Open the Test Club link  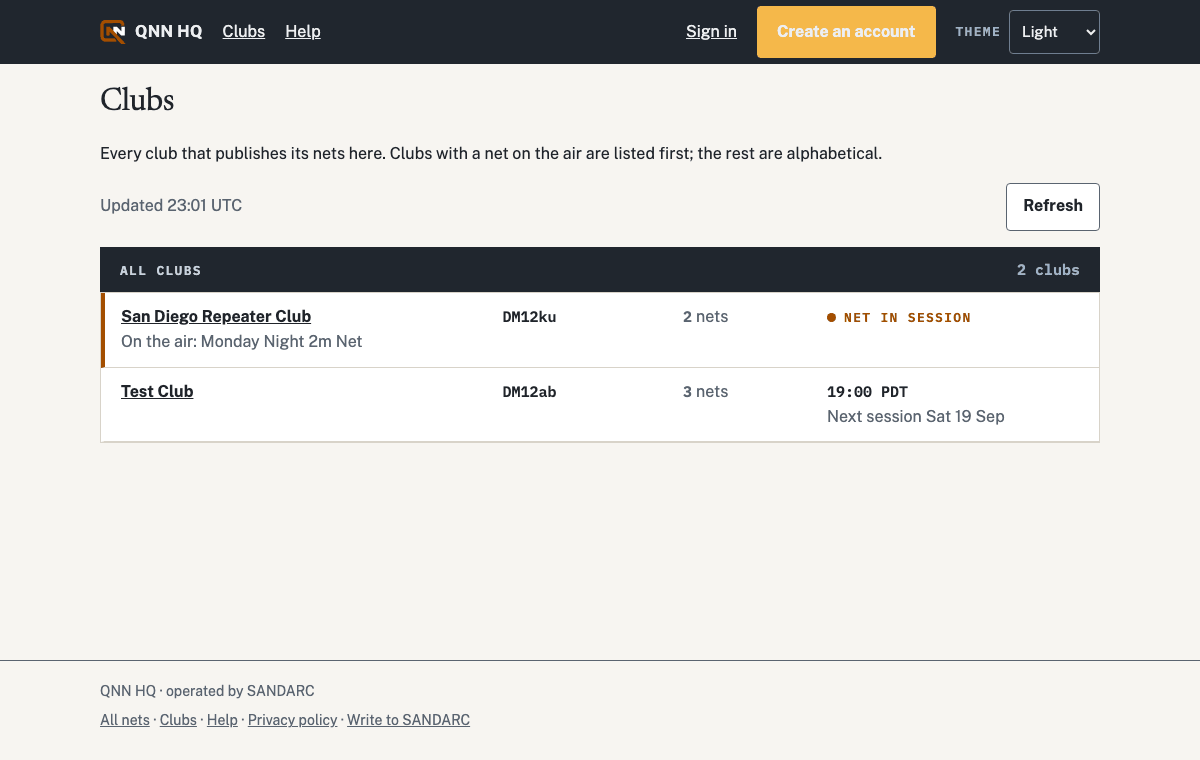[x=157, y=391]
